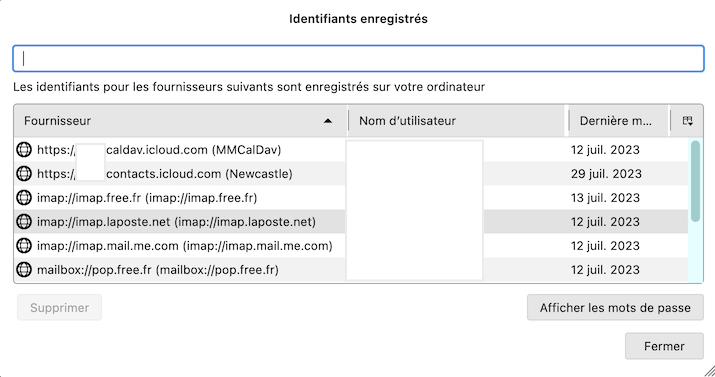This screenshot has height=377, width=715.
Task: Close the dialog with Fermer
Action: tap(664, 346)
